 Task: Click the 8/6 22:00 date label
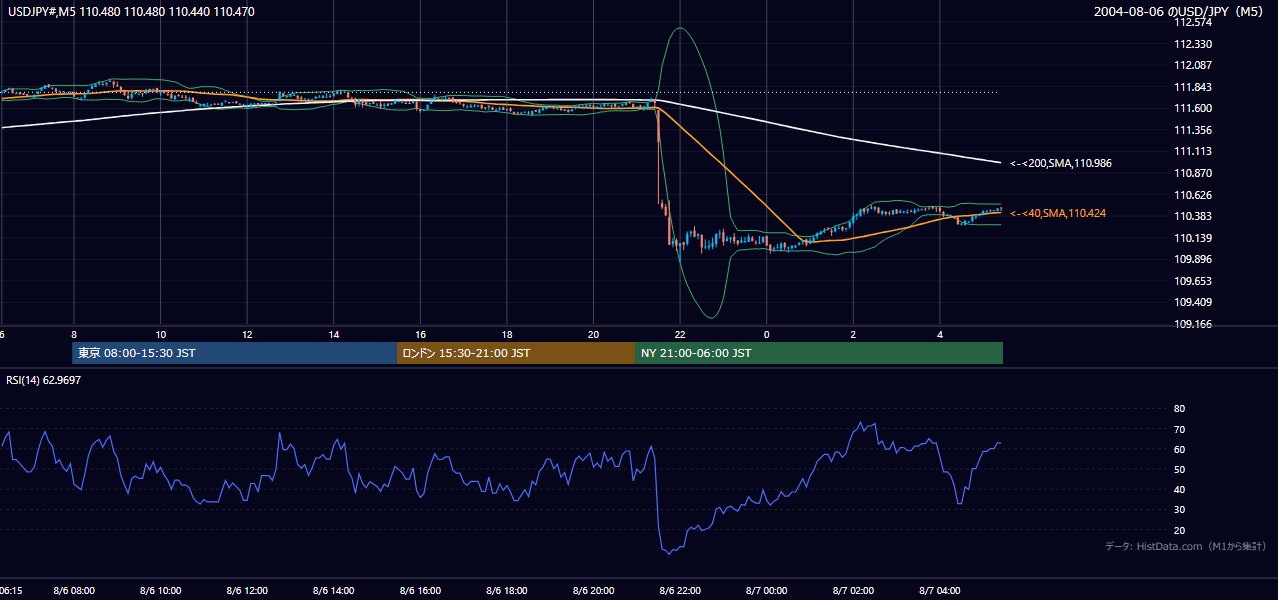pyautogui.click(x=680, y=591)
